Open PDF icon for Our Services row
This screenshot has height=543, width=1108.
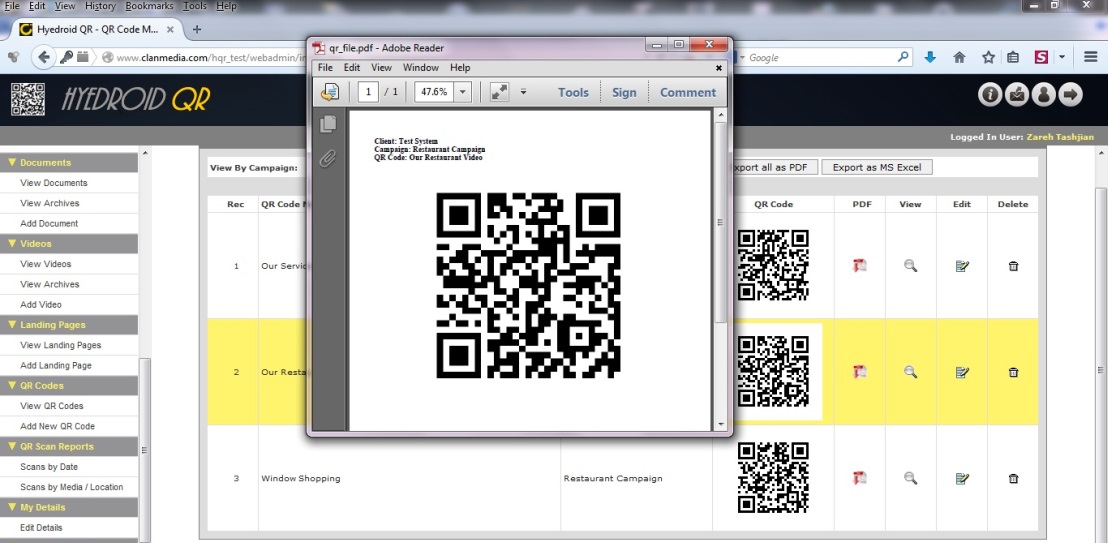[x=859, y=266]
